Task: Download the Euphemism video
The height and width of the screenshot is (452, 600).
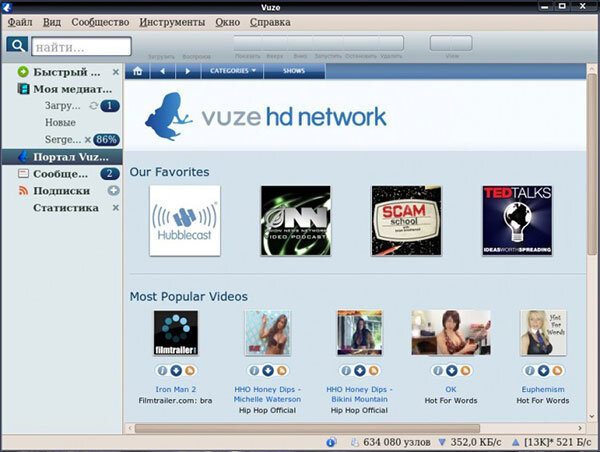Action: coord(543,370)
